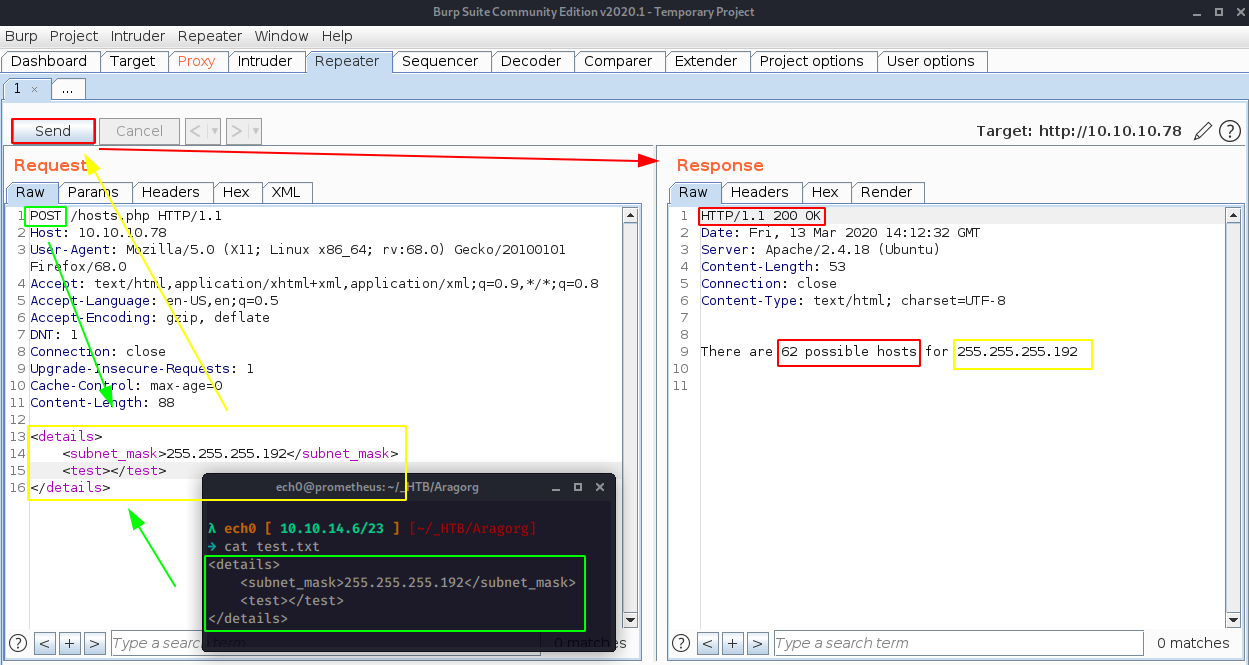The width and height of the screenshot is (1249, 665).
Task: Switch to the Extender tab
Action: [706, 61]
